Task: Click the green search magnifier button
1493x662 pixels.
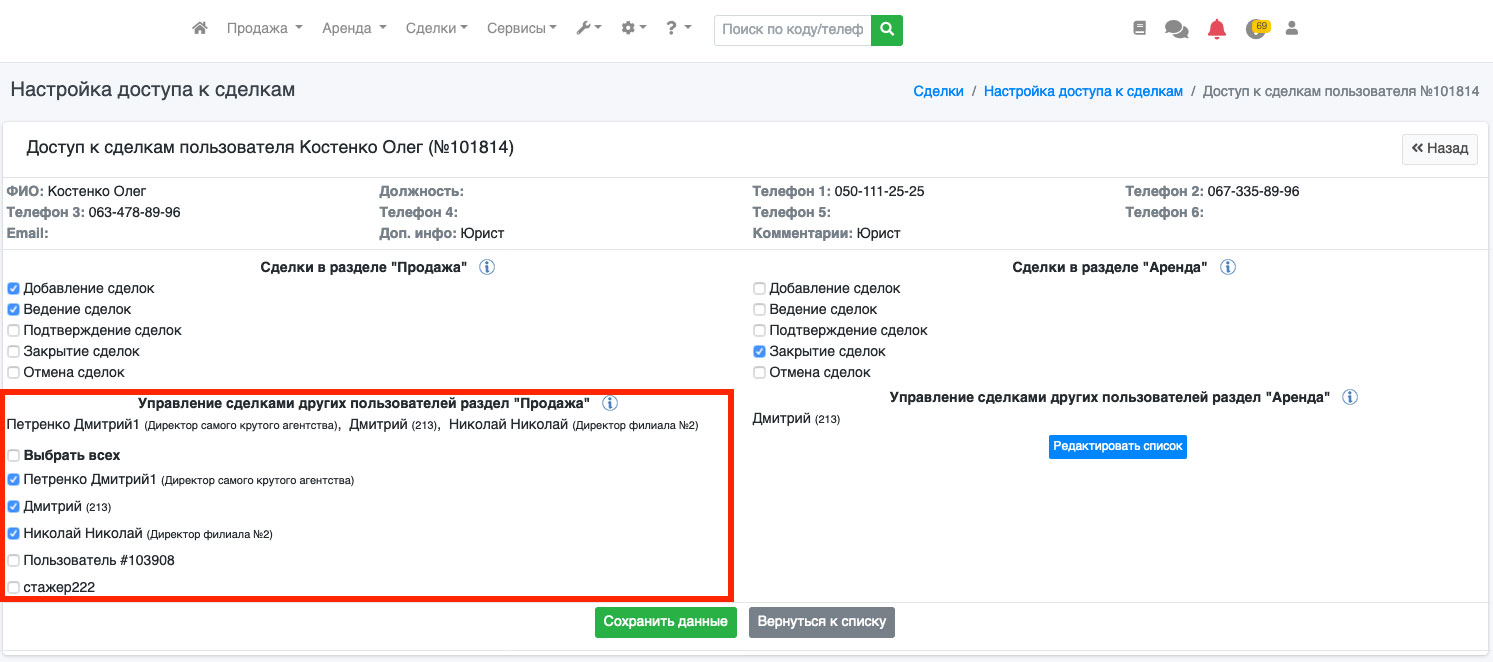Action: point(886,30)
